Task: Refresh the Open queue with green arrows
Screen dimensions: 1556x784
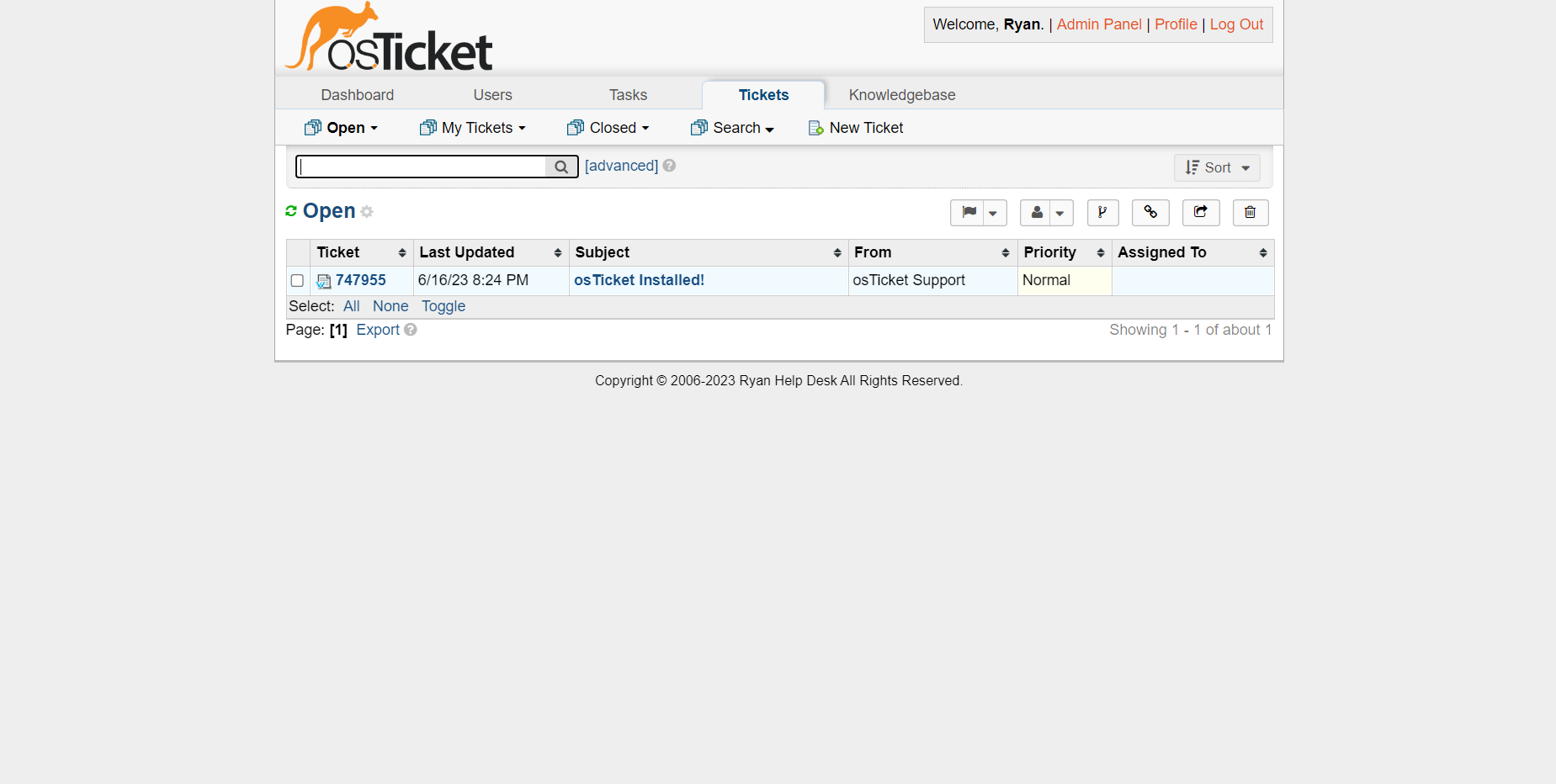Action: [291, 211]
